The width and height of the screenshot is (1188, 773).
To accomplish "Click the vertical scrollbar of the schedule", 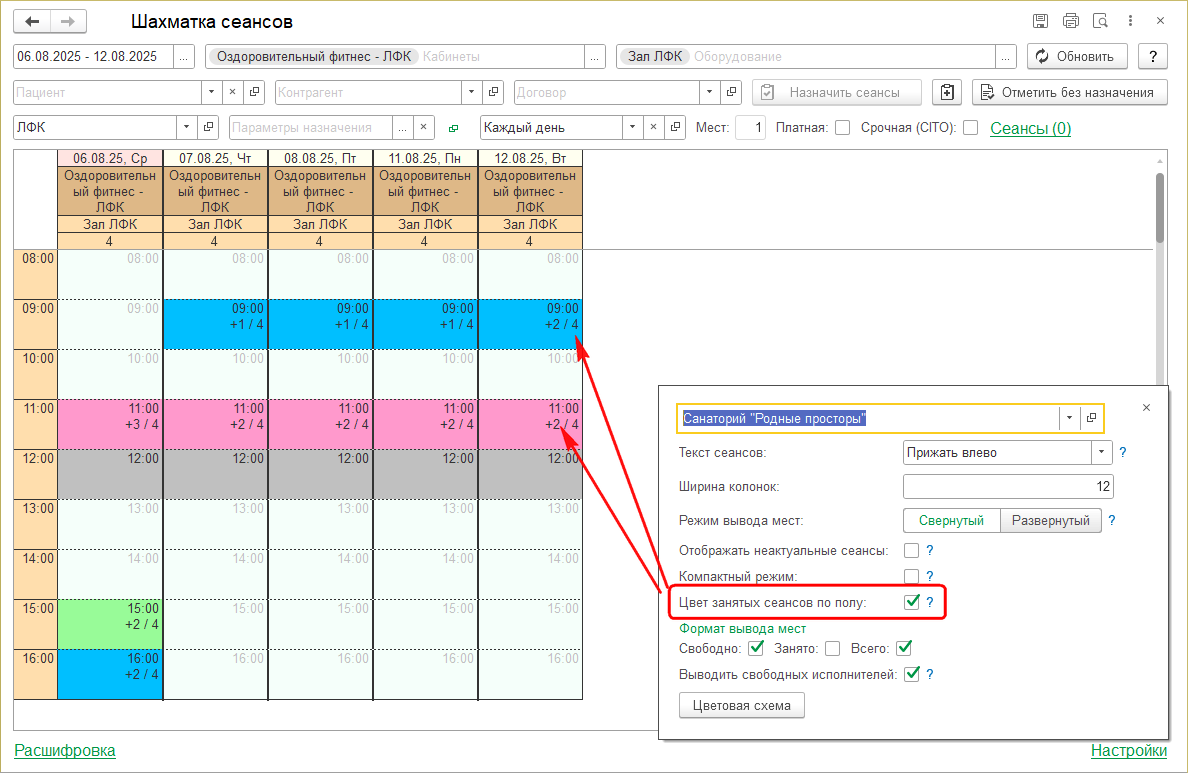I will click(1160, 208).
